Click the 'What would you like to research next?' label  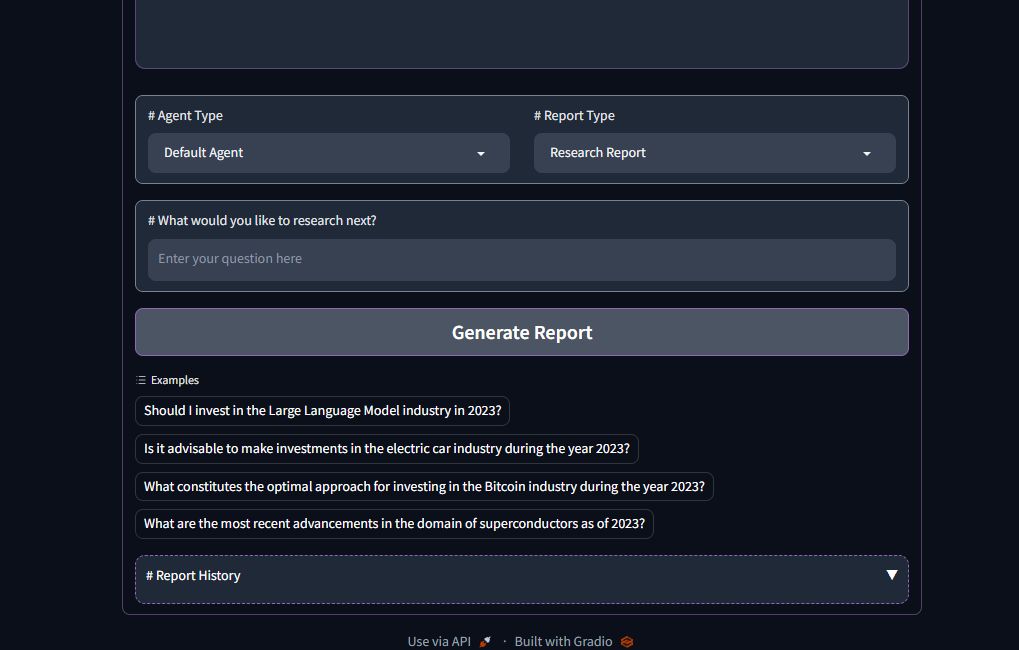[262, 221]
